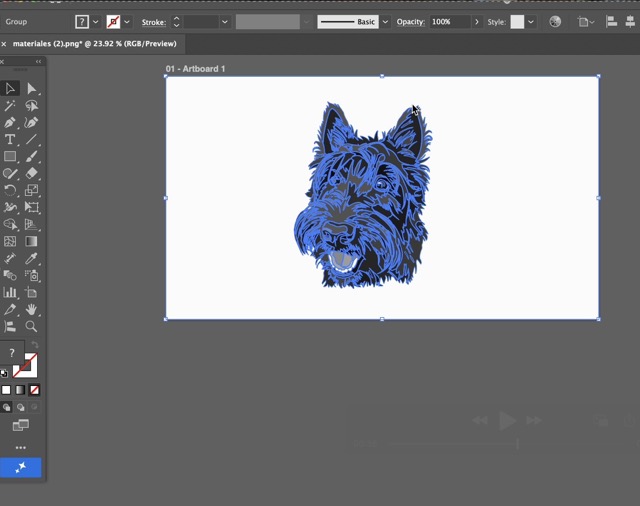640x506 pixels.
Task: Expand stroke weight dropdown
Action: [224, 22]
